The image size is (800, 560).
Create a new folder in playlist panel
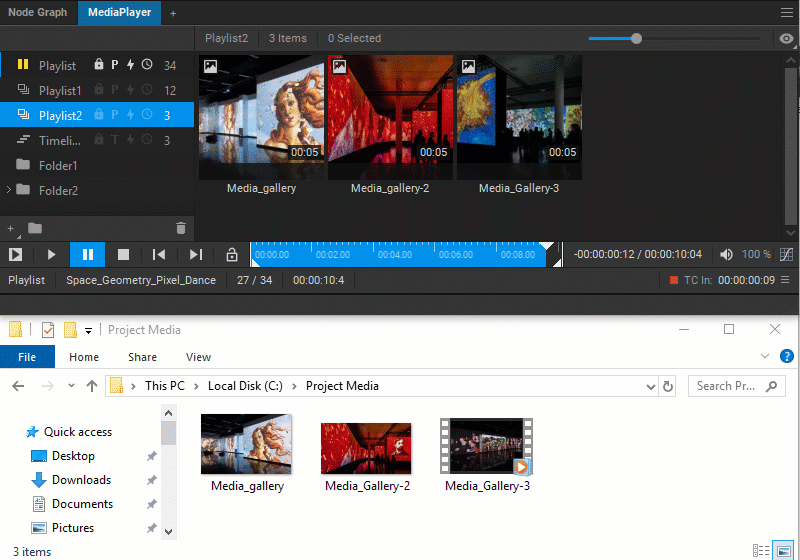[35, 228]
